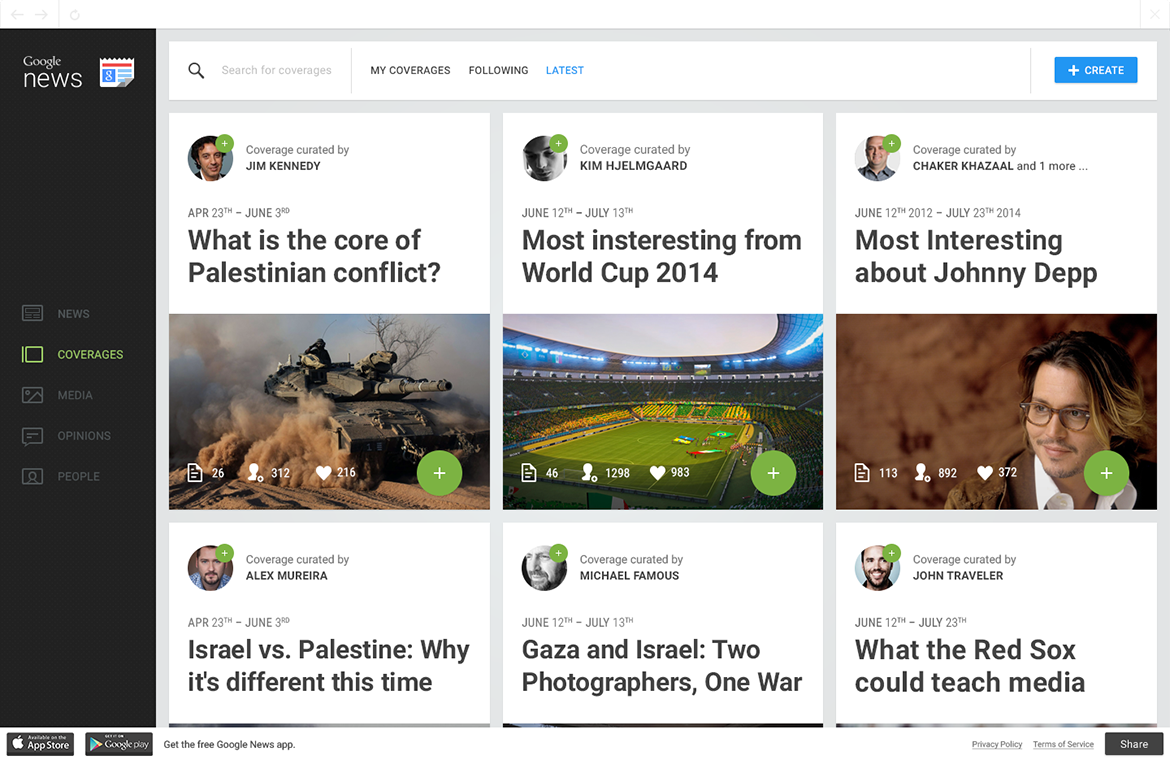Open News section label in sidebar

pyautogui.click(x=73, y=314)
